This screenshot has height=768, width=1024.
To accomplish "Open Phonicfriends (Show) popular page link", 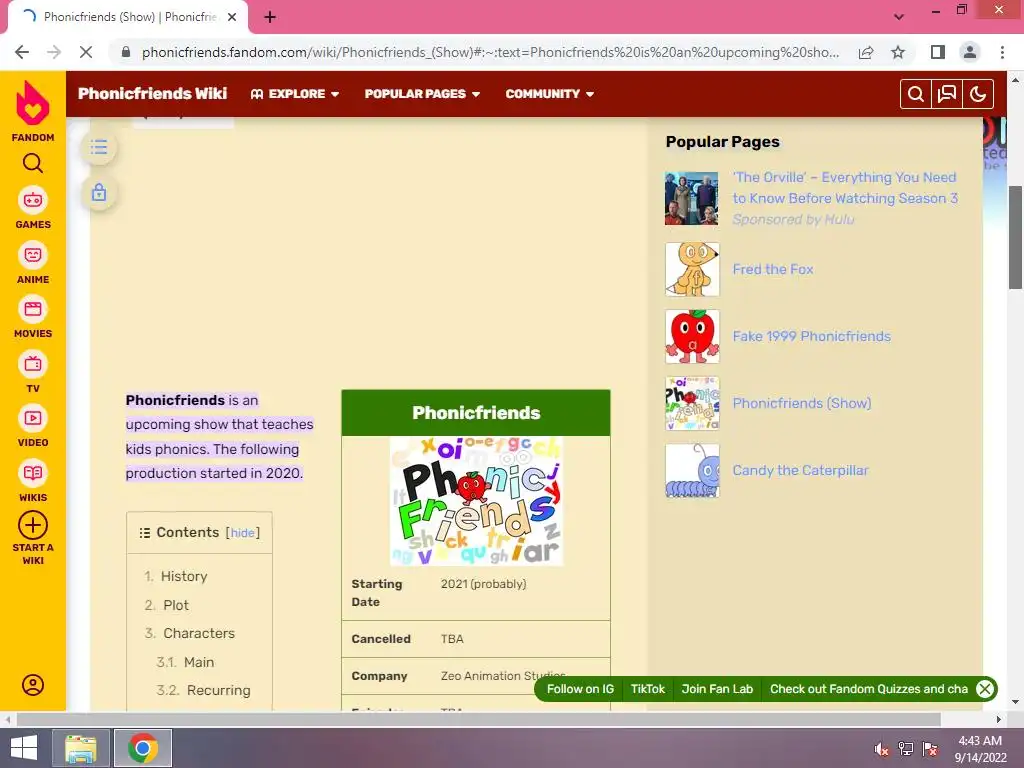I will click(801, 403).
